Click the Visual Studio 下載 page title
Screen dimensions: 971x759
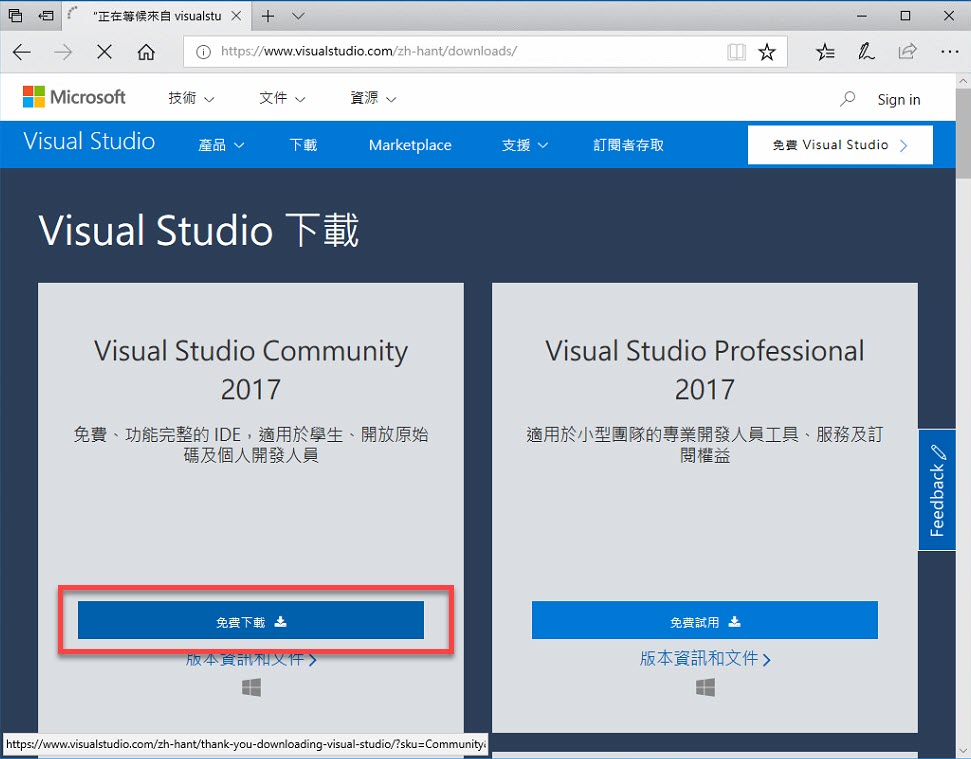(x=199, y=230)
